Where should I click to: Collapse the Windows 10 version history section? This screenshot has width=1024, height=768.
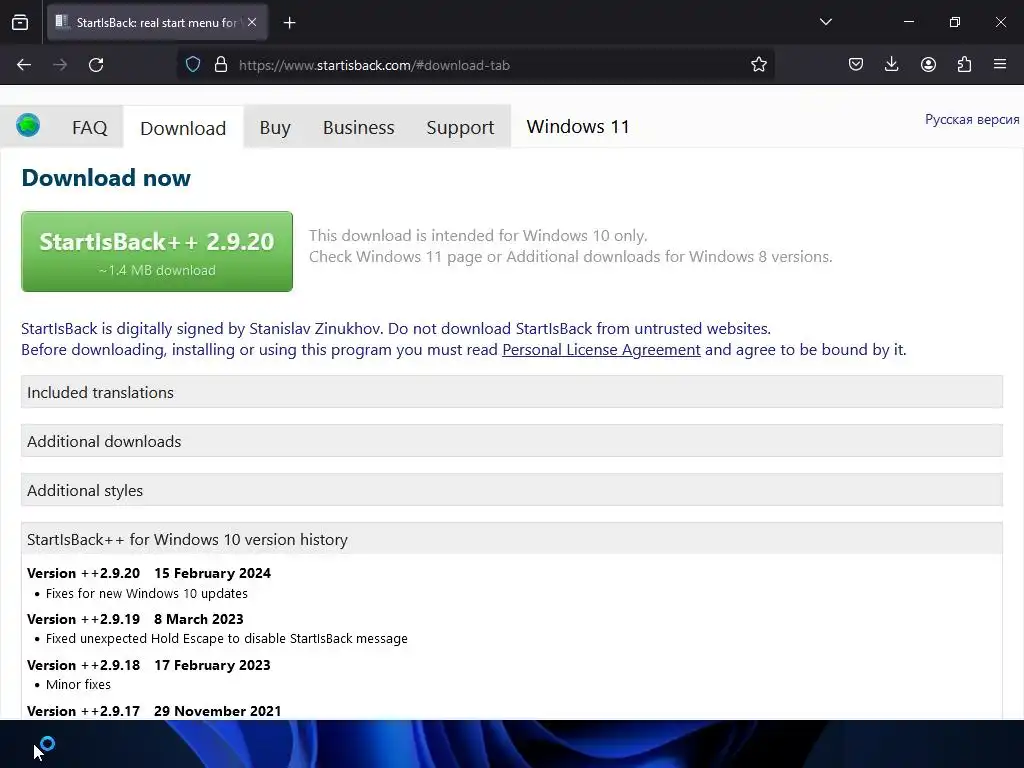coord(512,539)
